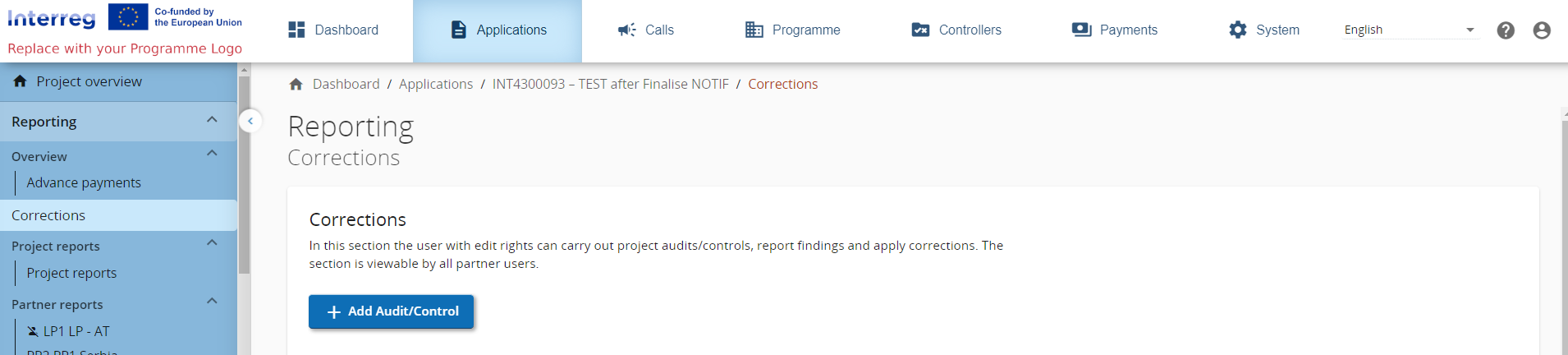The height and width of the screenshot is (355, 1568).
Task: Click the Payments icon in top navigation
Action: point(1081,30)
